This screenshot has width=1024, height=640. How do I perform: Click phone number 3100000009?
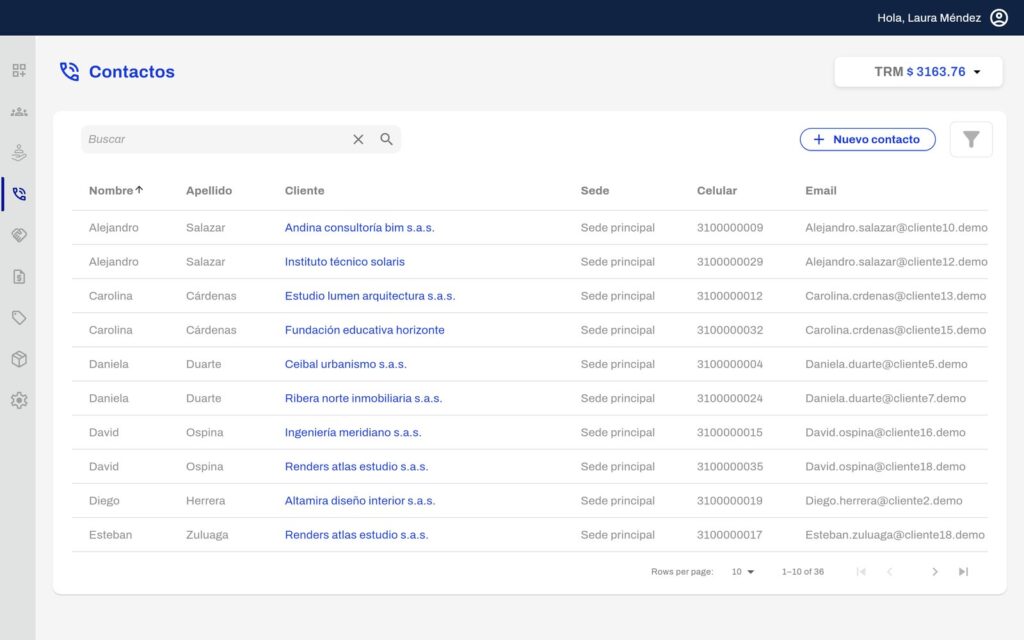point(729,227)
